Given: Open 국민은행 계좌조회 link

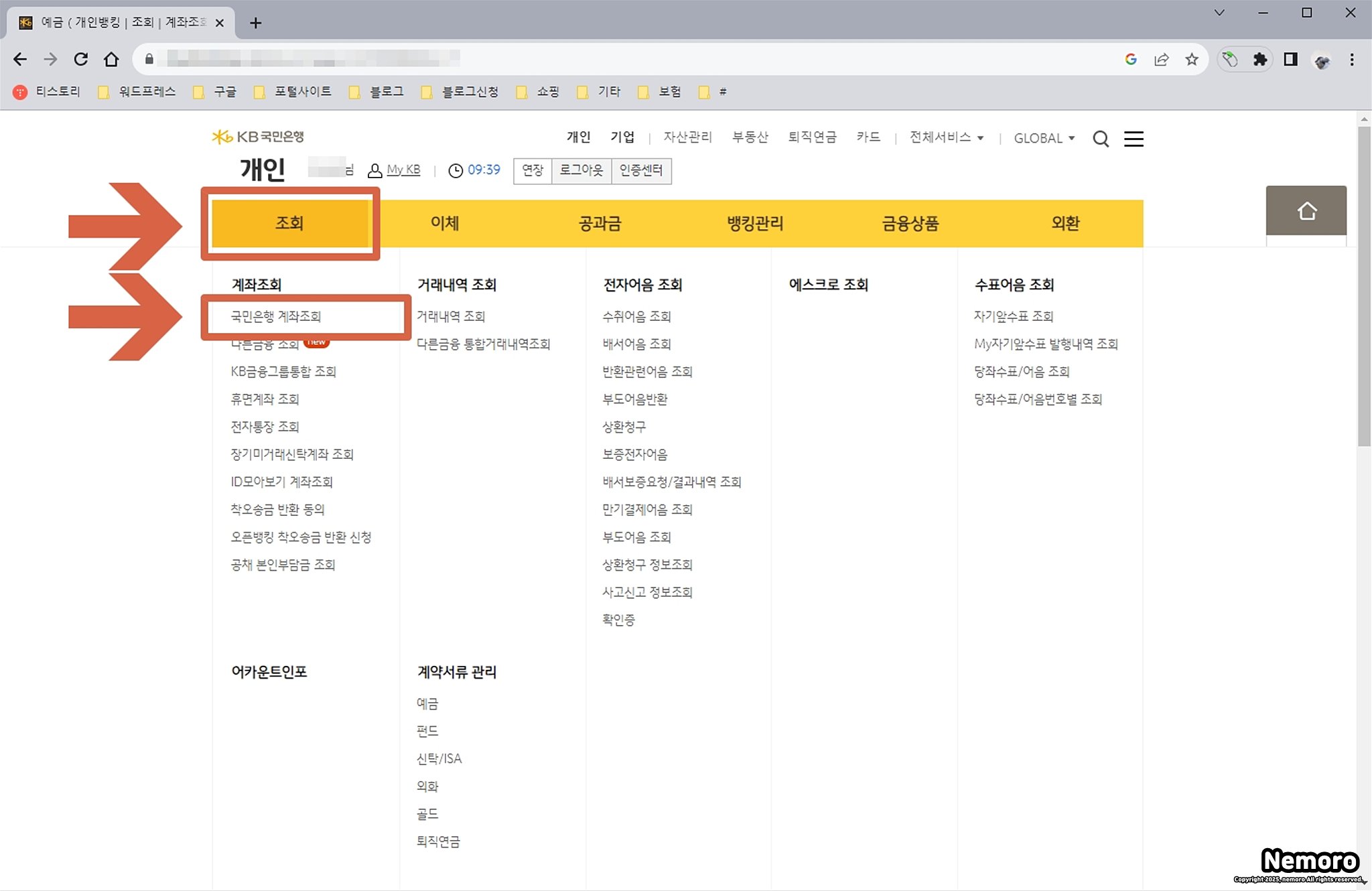Looking at the screenshot, I should coord(276,316).
